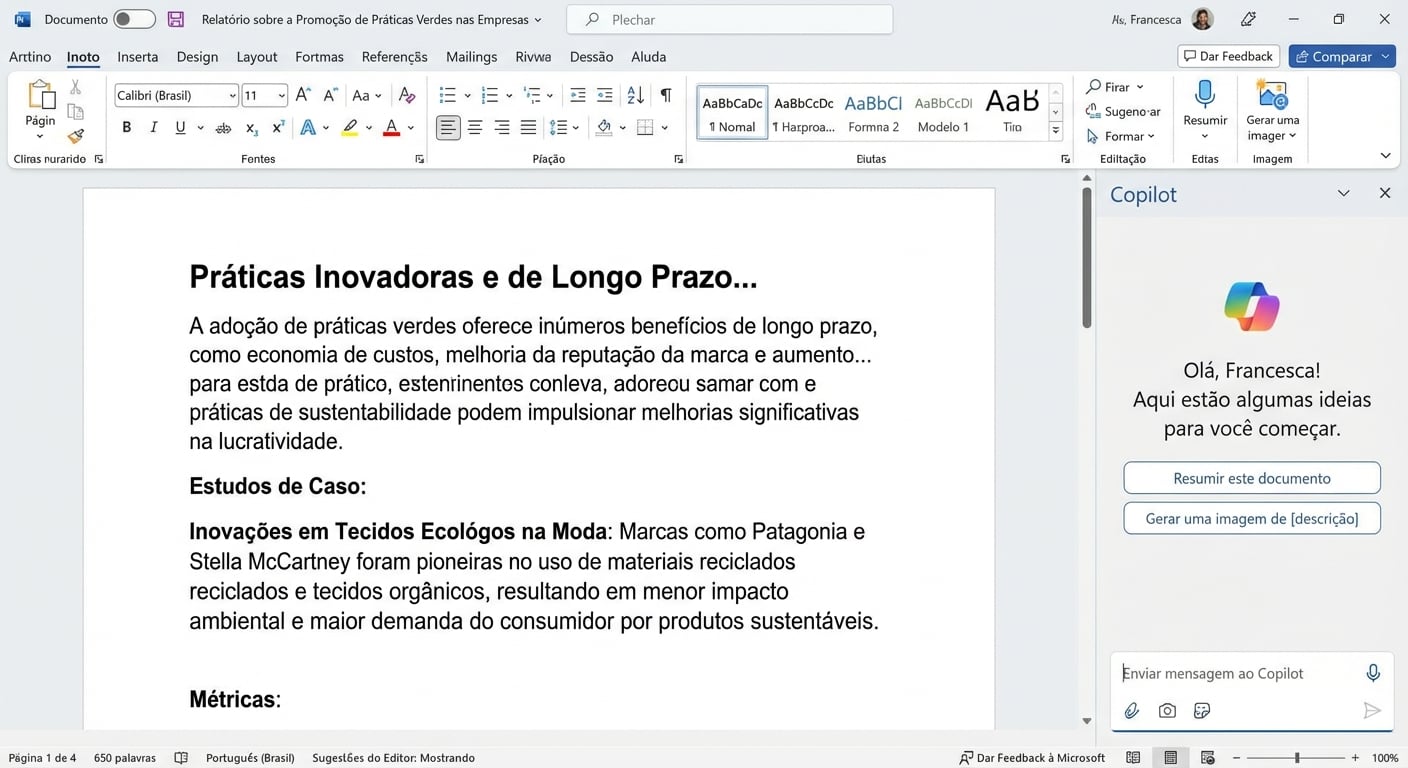Apply subscript formatting
Screen dimensions: 1408x768
tap(250, 127)
